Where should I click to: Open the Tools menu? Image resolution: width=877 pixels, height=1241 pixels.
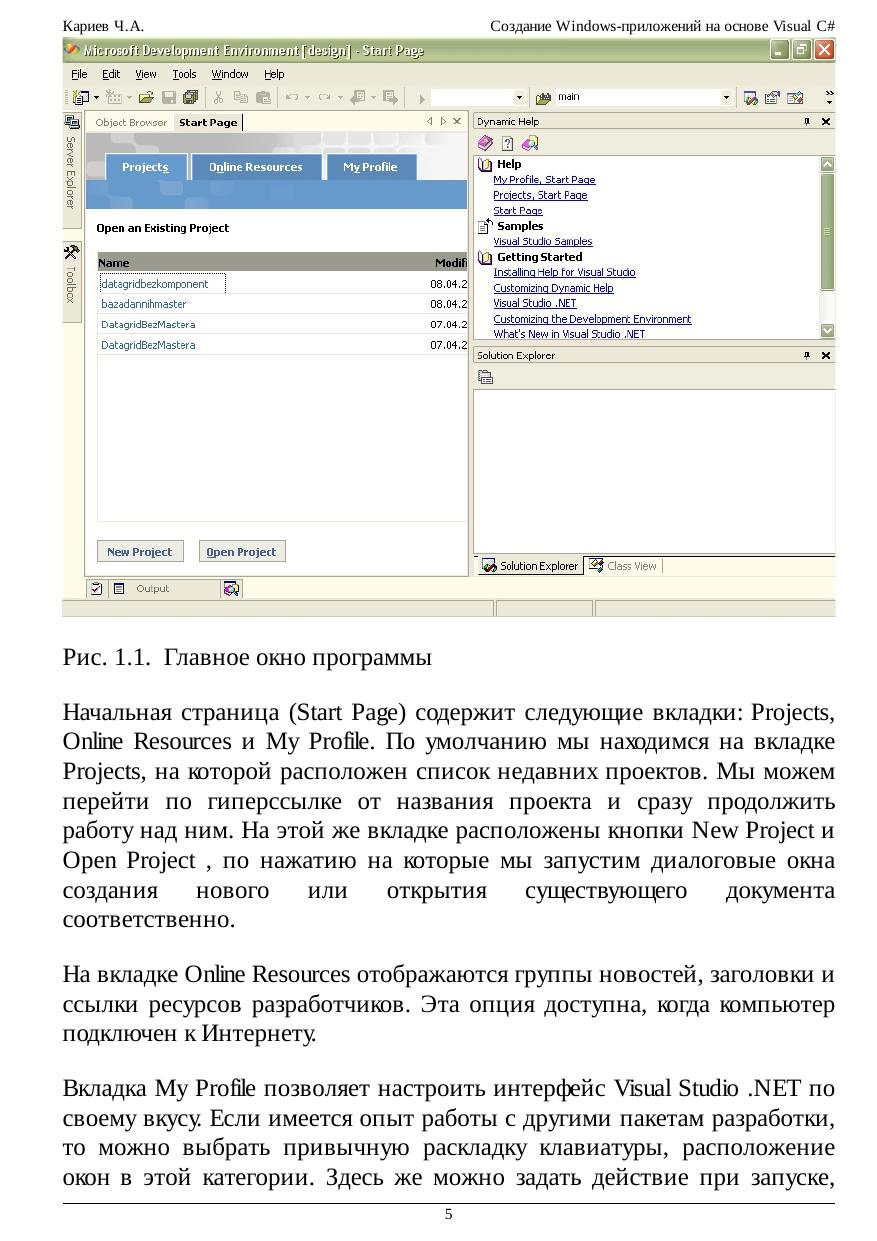coord(184,74)
